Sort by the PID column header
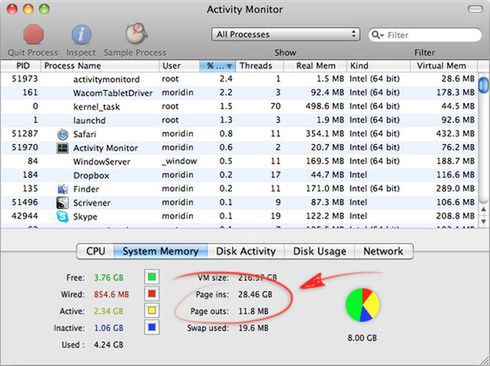This screenshot has width=490, height=366. click(21, 66)
